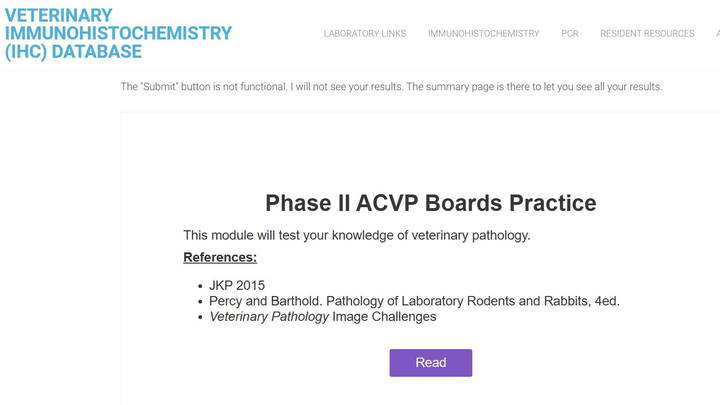
Task: Click the bullet before Percy and Barthold
Action: 201,302
